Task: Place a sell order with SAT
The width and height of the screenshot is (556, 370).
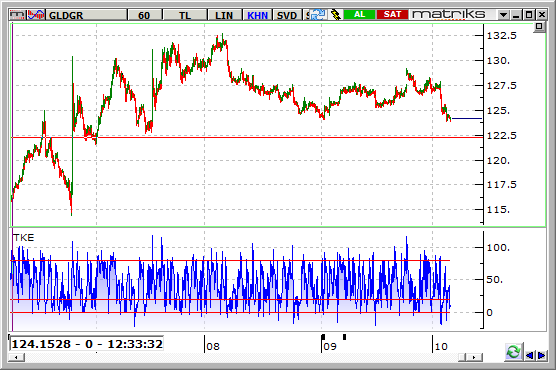Action: 392,15
